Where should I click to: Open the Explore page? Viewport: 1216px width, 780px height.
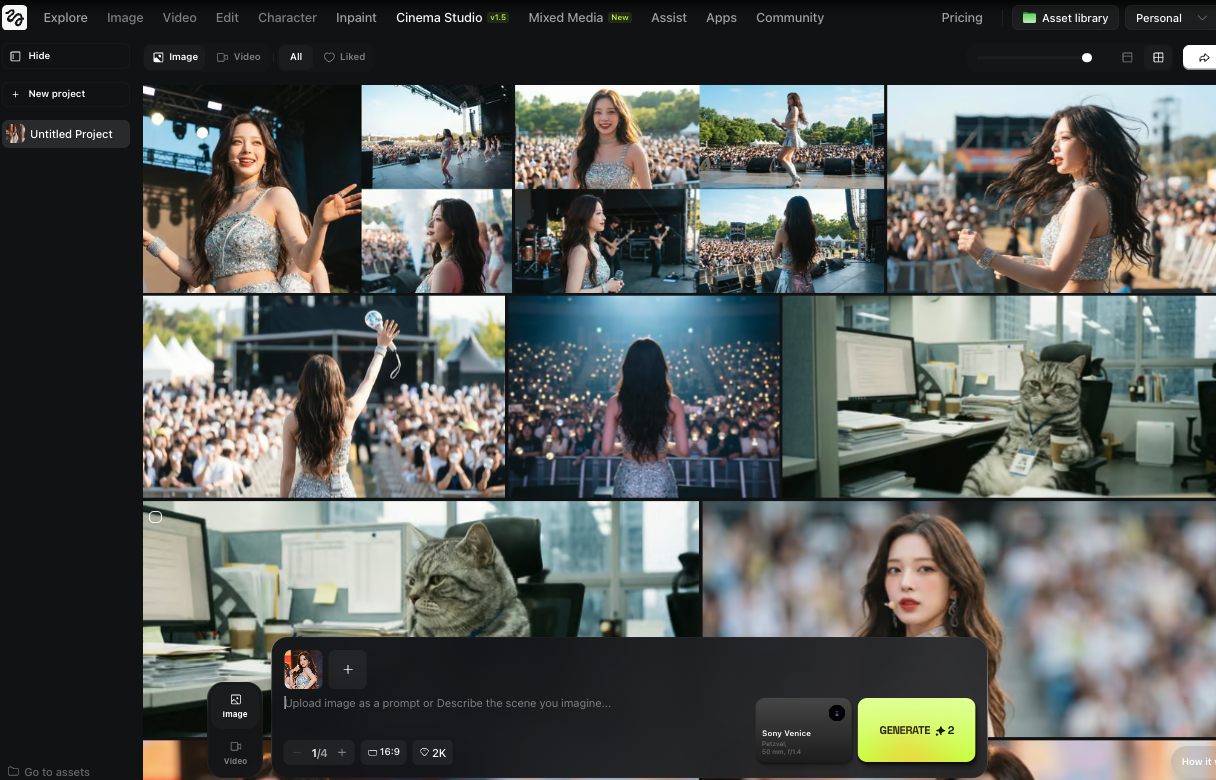click(65, 18)
